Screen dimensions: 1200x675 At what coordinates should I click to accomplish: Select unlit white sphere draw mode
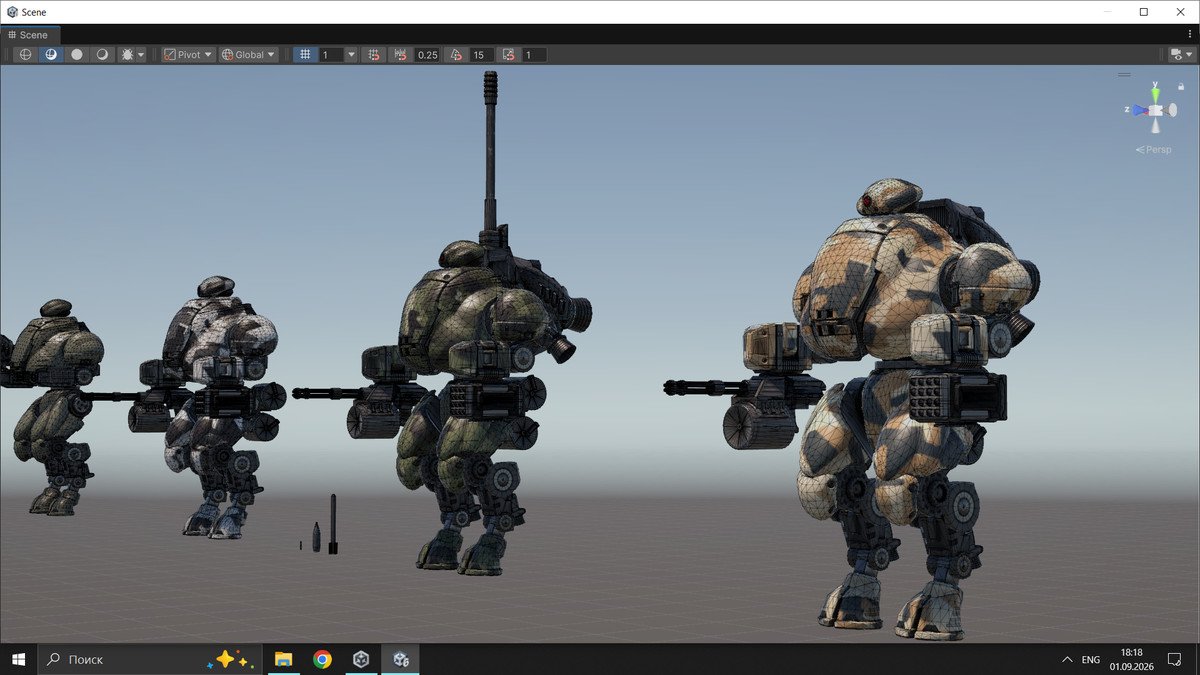point(77,55)
